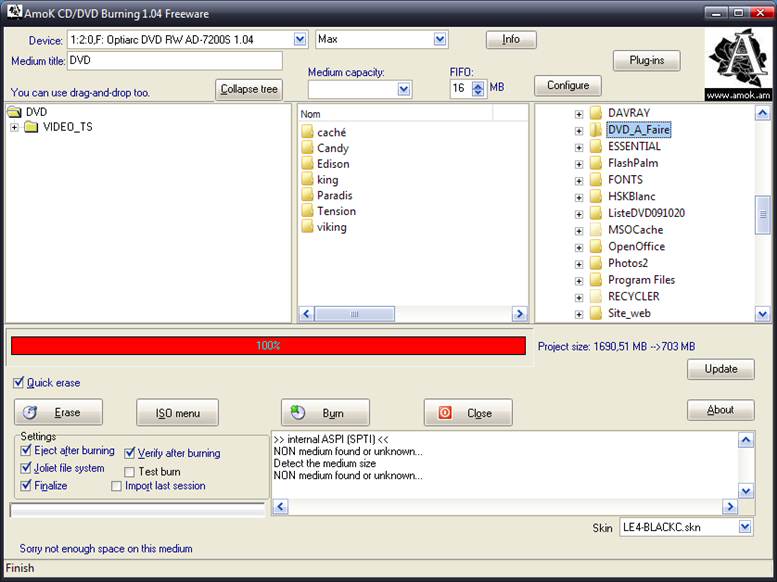Open the ISO menu

click(177, 412)
